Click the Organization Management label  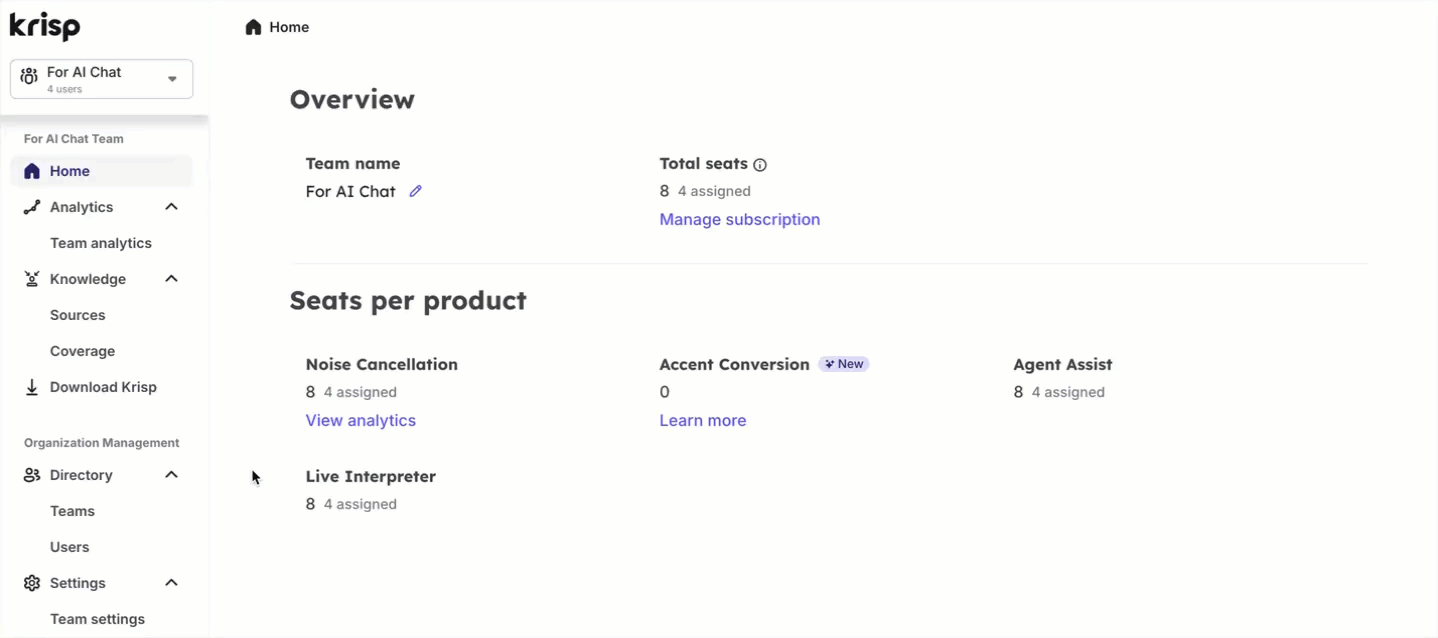pos(101,443)
